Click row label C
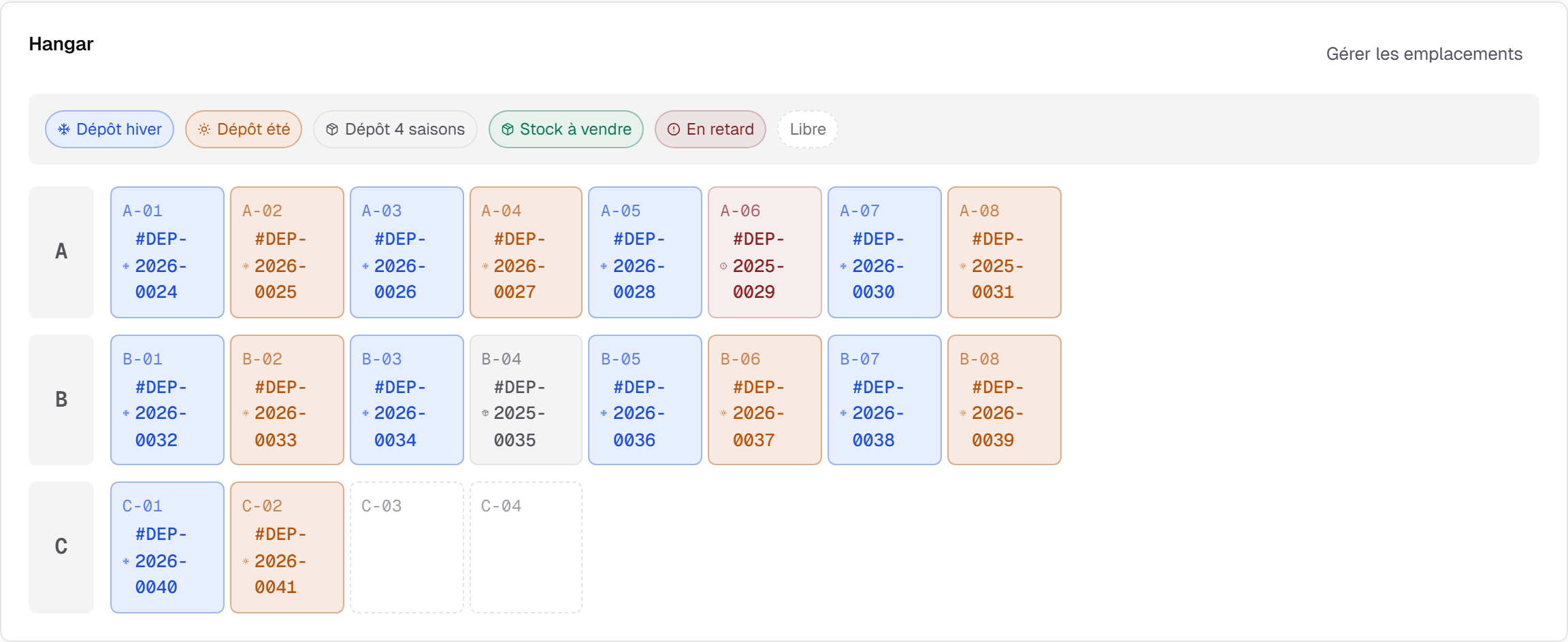The height and width of the screenshot is (642, 1568). pos(61,547)
